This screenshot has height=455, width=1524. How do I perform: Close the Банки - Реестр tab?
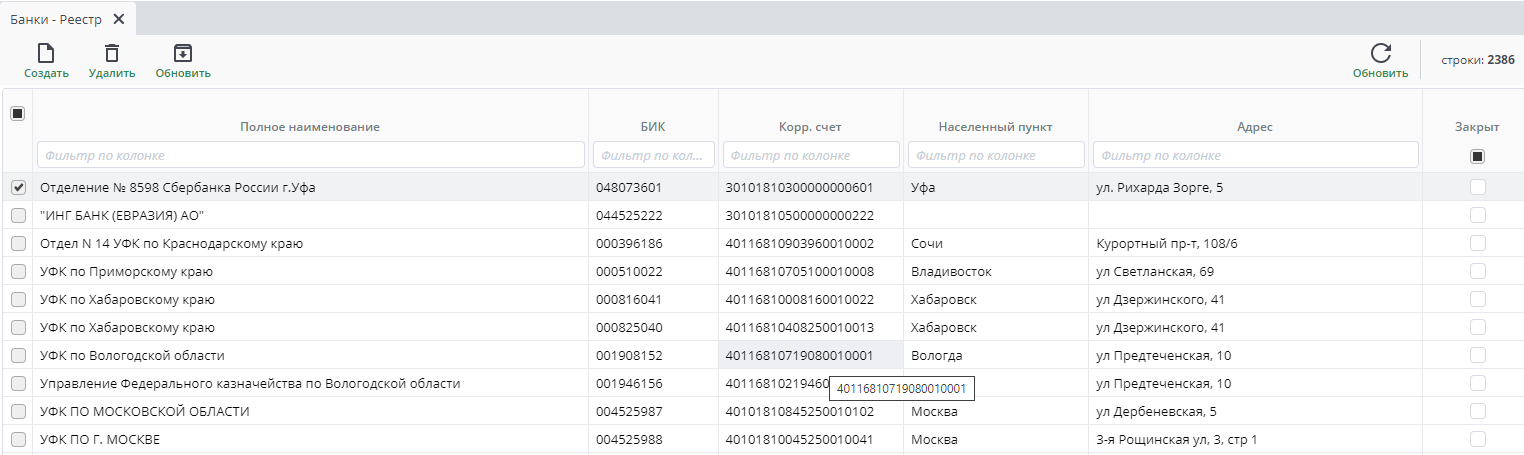point(119,19)
